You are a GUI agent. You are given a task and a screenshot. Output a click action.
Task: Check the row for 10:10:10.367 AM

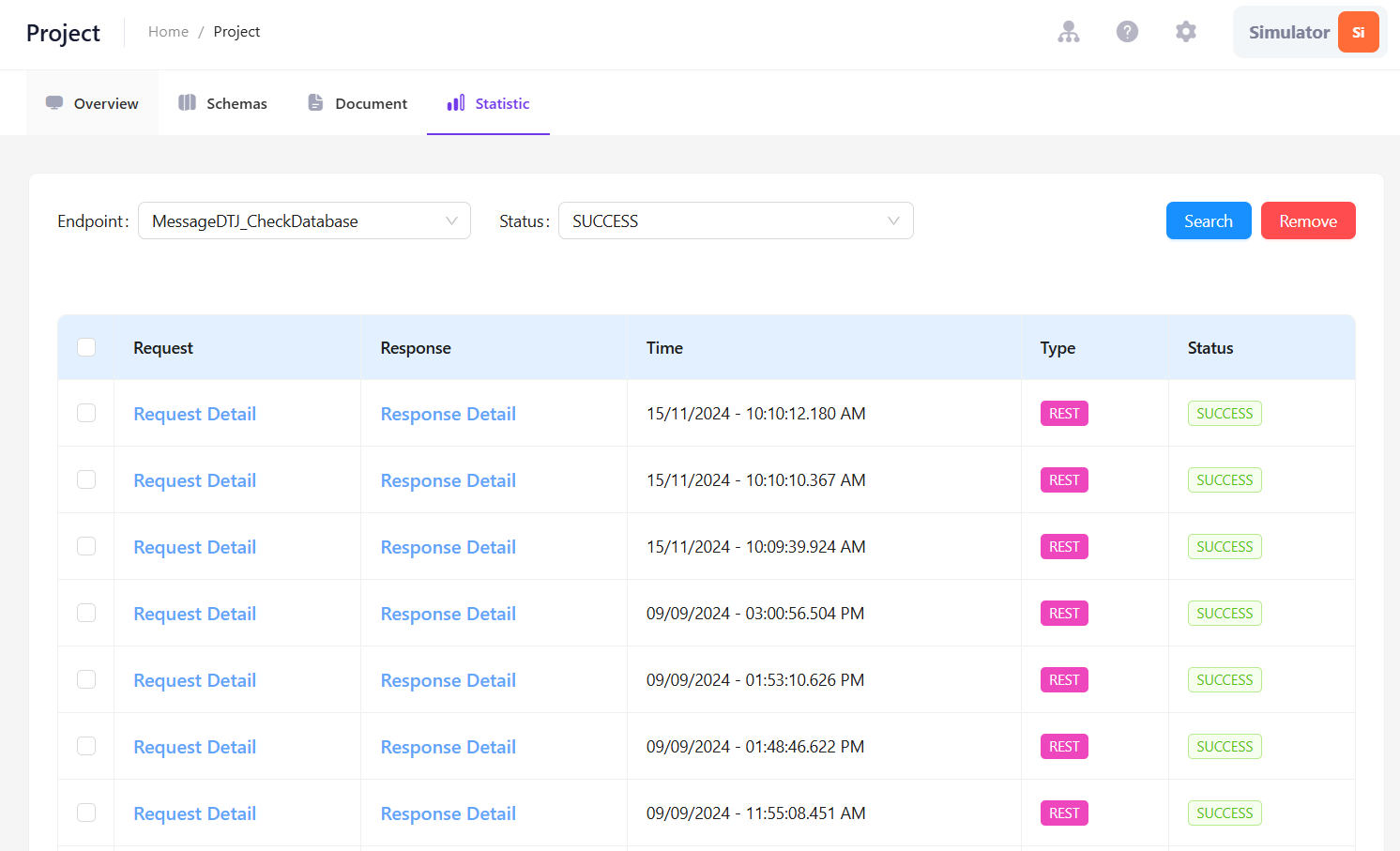tap(86, 479)
